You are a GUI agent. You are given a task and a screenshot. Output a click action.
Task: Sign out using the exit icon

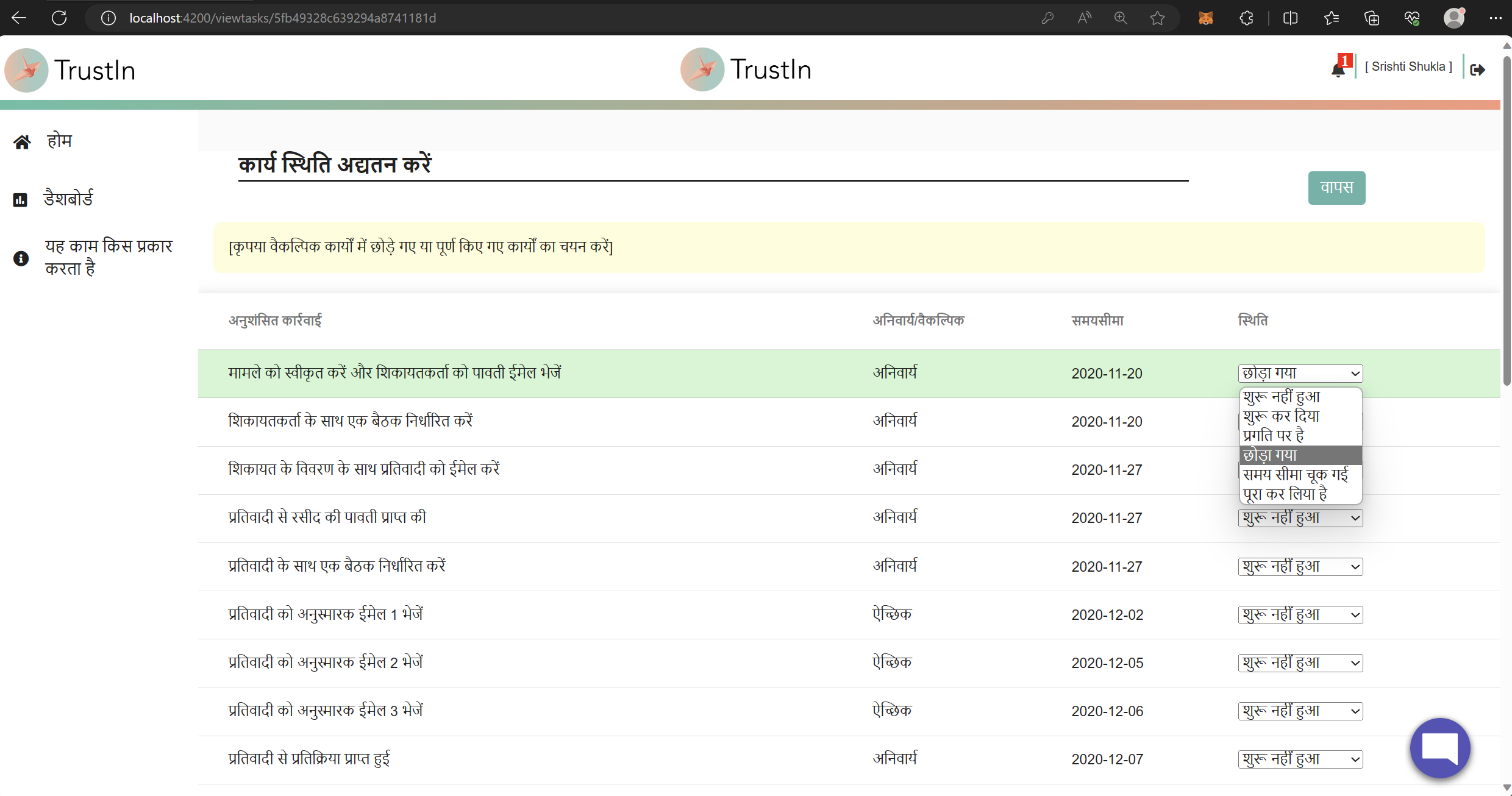click(1479, 69)
